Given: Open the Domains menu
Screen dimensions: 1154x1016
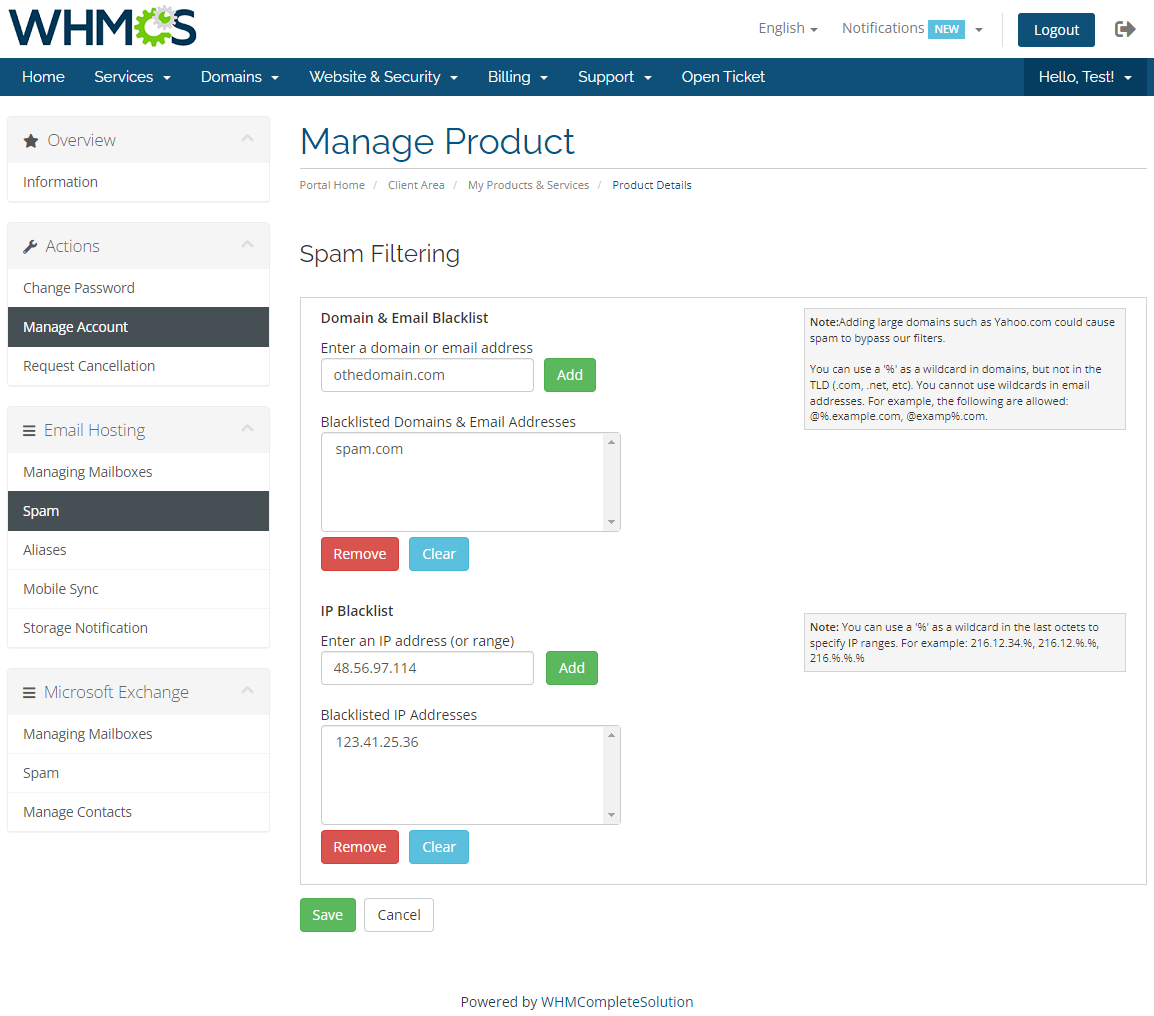Looking at the screenshot, I should click(x=240, y=77).
